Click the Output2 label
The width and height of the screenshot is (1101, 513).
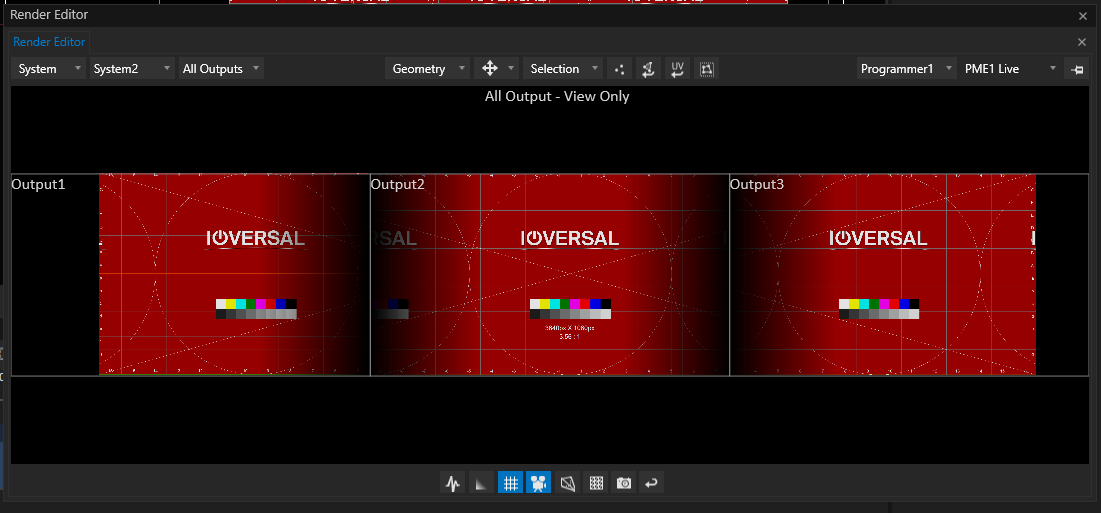[397, 185]
